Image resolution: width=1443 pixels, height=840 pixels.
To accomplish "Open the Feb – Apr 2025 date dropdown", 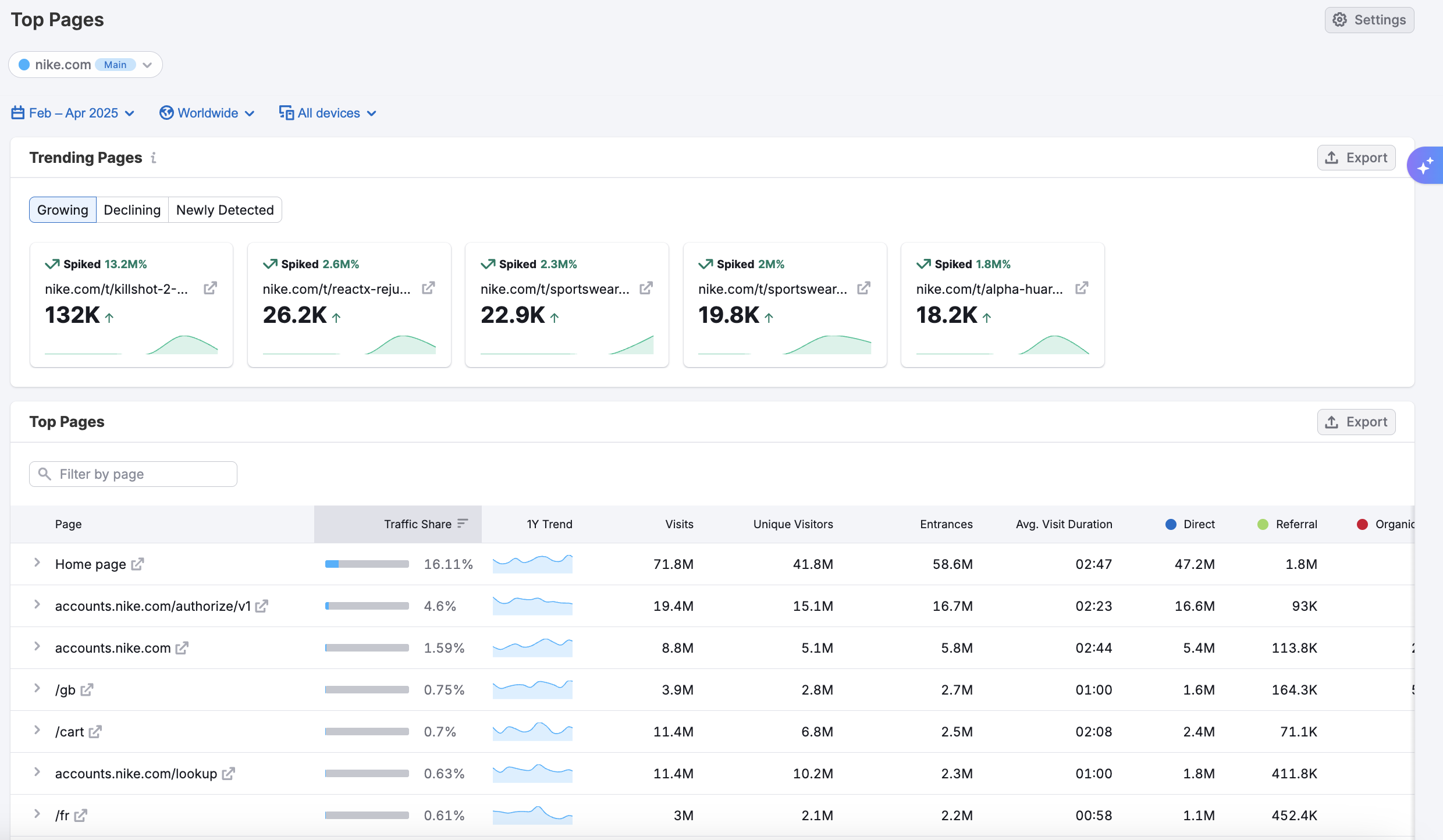I will [x=73, y=113].
